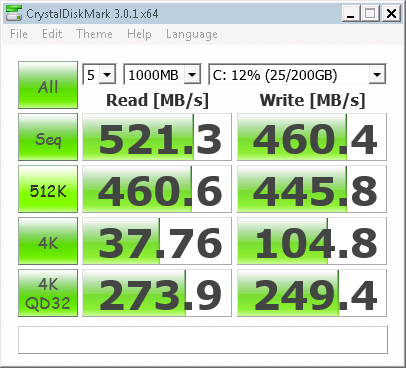Open the Help menu
This screenshot has width=406, height=368.
pyautogui.click(x=139, y=34)
